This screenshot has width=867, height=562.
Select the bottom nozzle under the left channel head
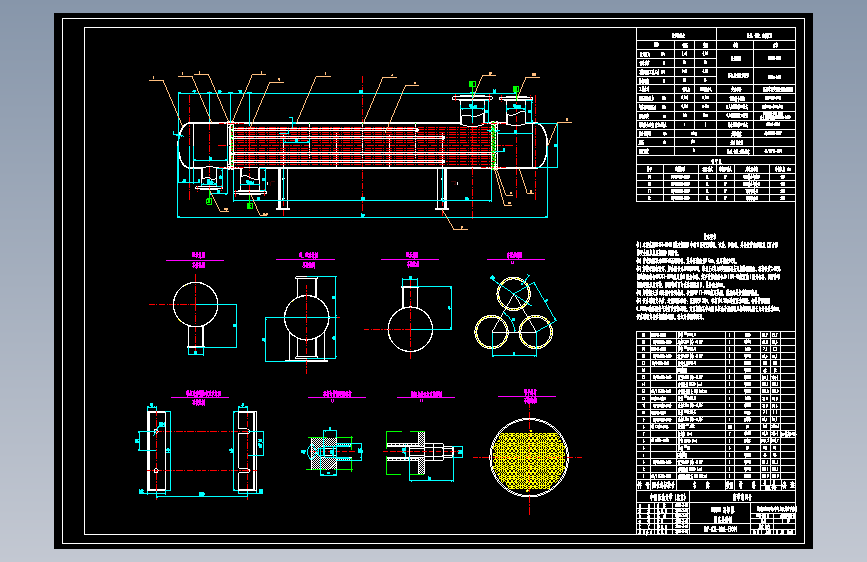209,180
